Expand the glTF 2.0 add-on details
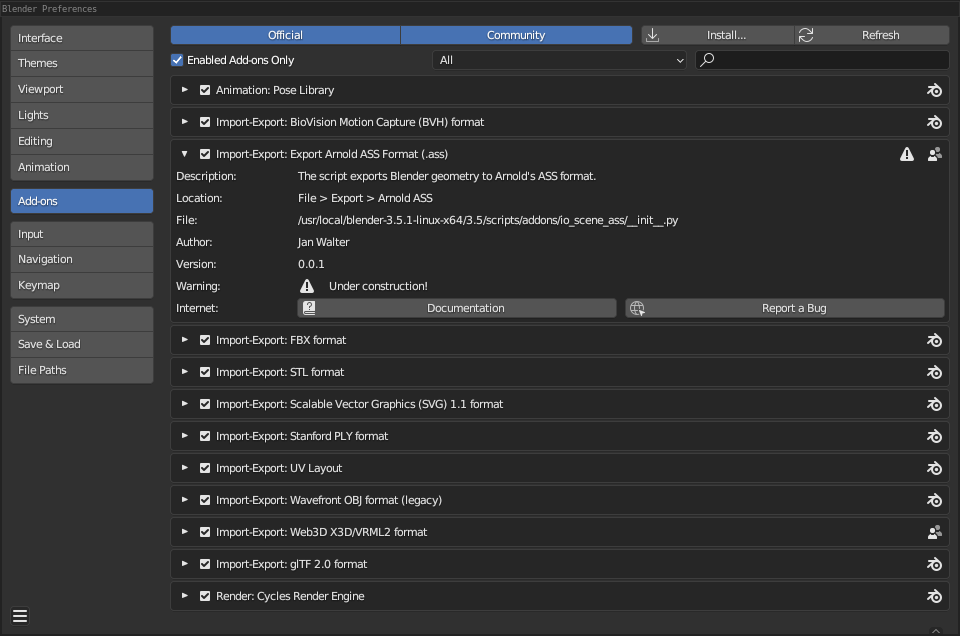The image size is (960, 636). pos(184,564)
